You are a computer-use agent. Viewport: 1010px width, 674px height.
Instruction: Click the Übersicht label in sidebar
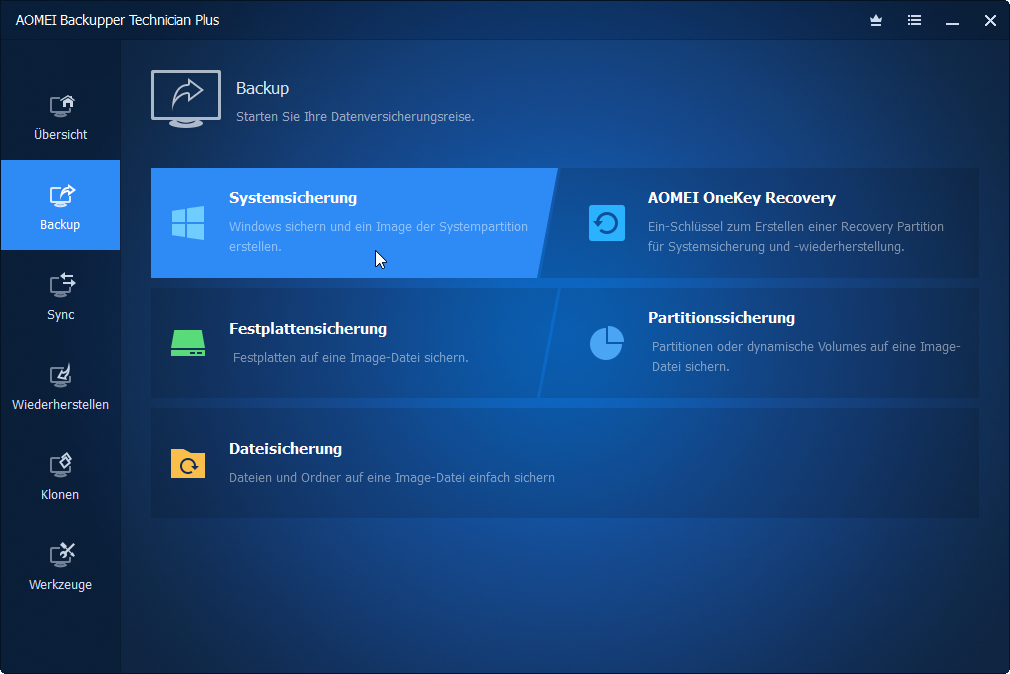point(61,135)
